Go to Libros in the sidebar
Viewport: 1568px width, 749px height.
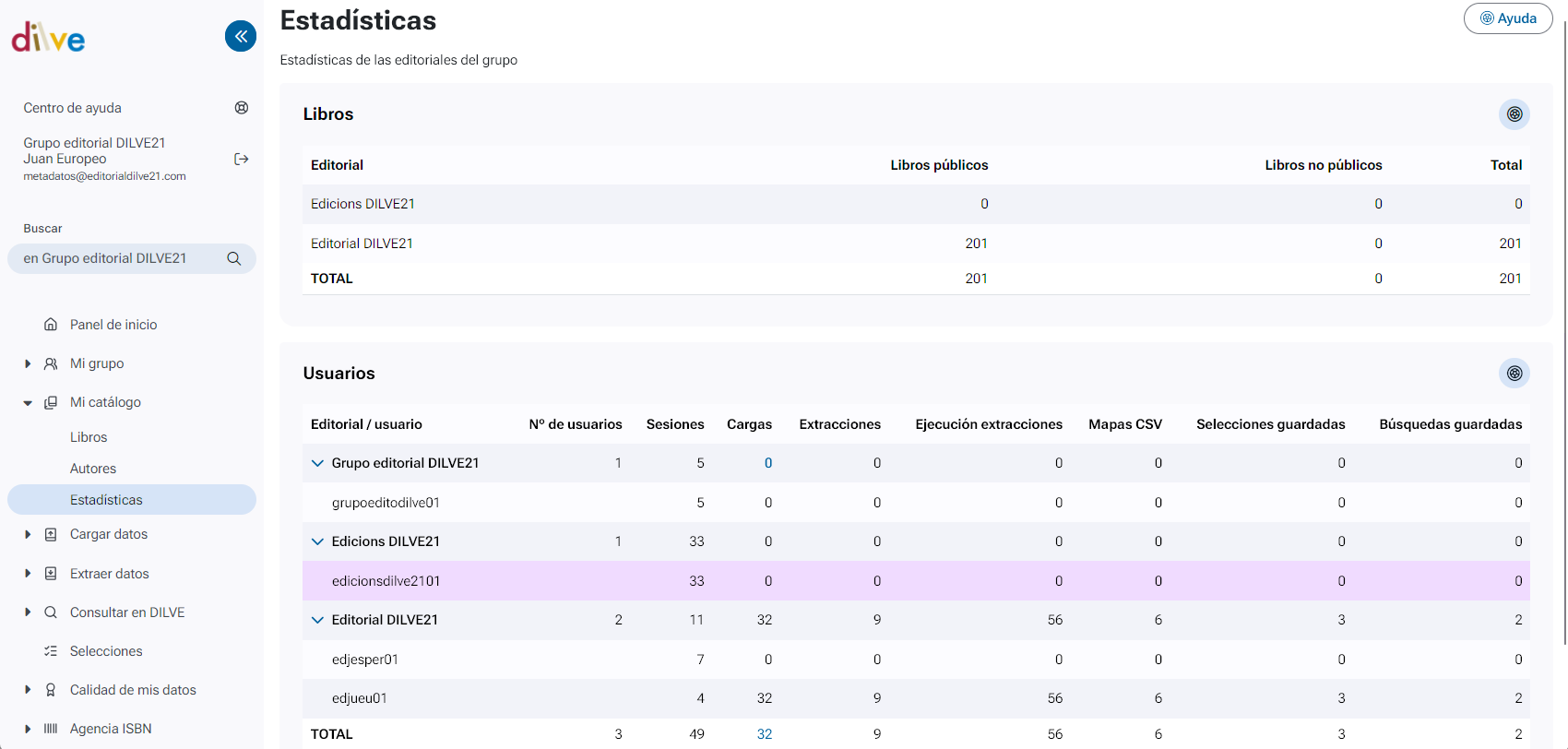click(x=89, y=437)
